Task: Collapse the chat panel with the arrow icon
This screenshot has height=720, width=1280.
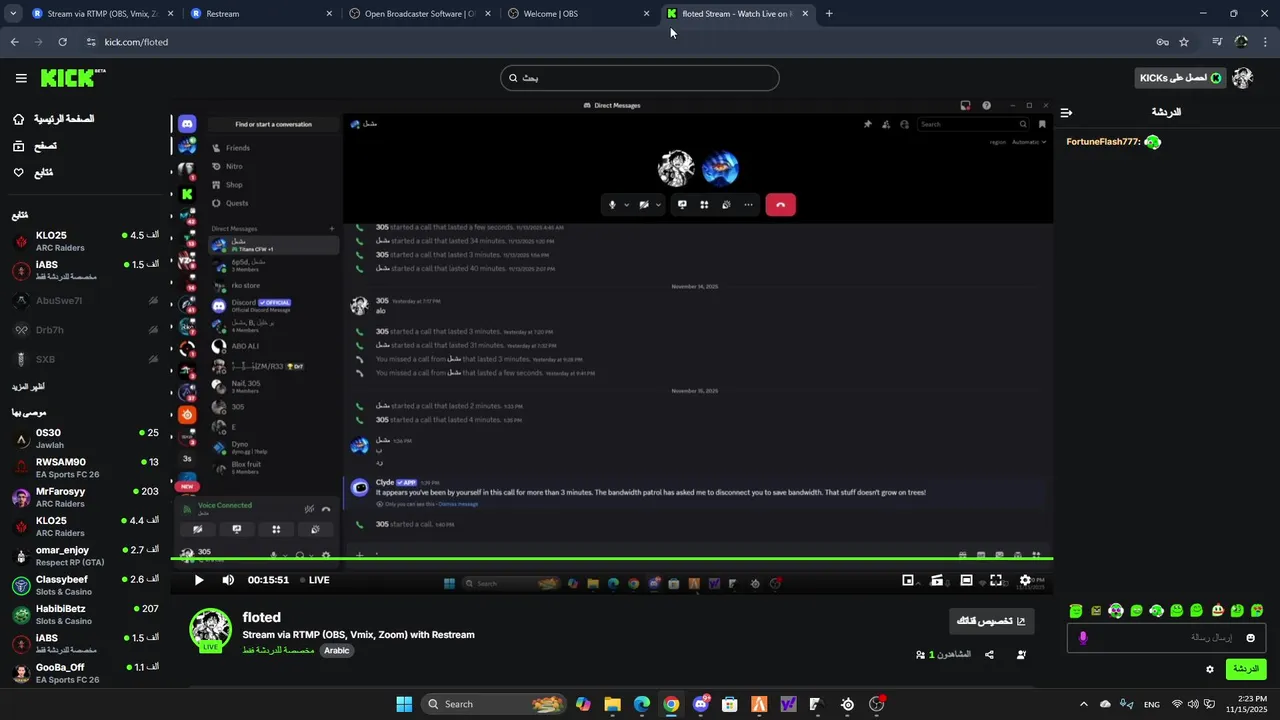Action: tap(1066, 113)
